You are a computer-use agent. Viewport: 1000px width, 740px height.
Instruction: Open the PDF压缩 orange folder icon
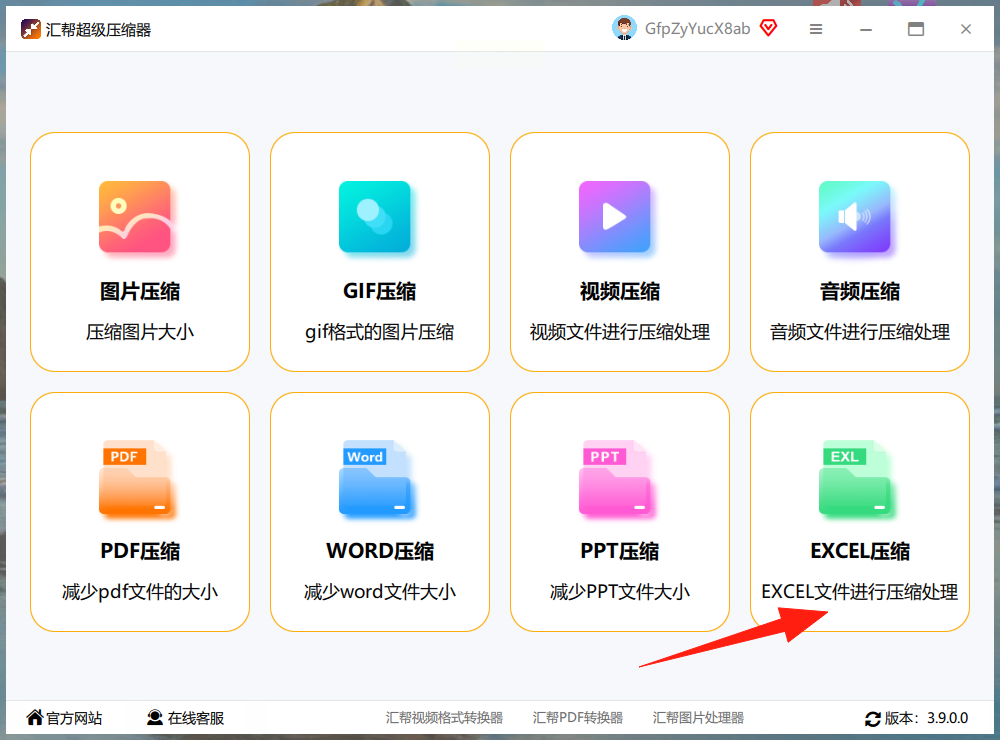coord(135,477)
